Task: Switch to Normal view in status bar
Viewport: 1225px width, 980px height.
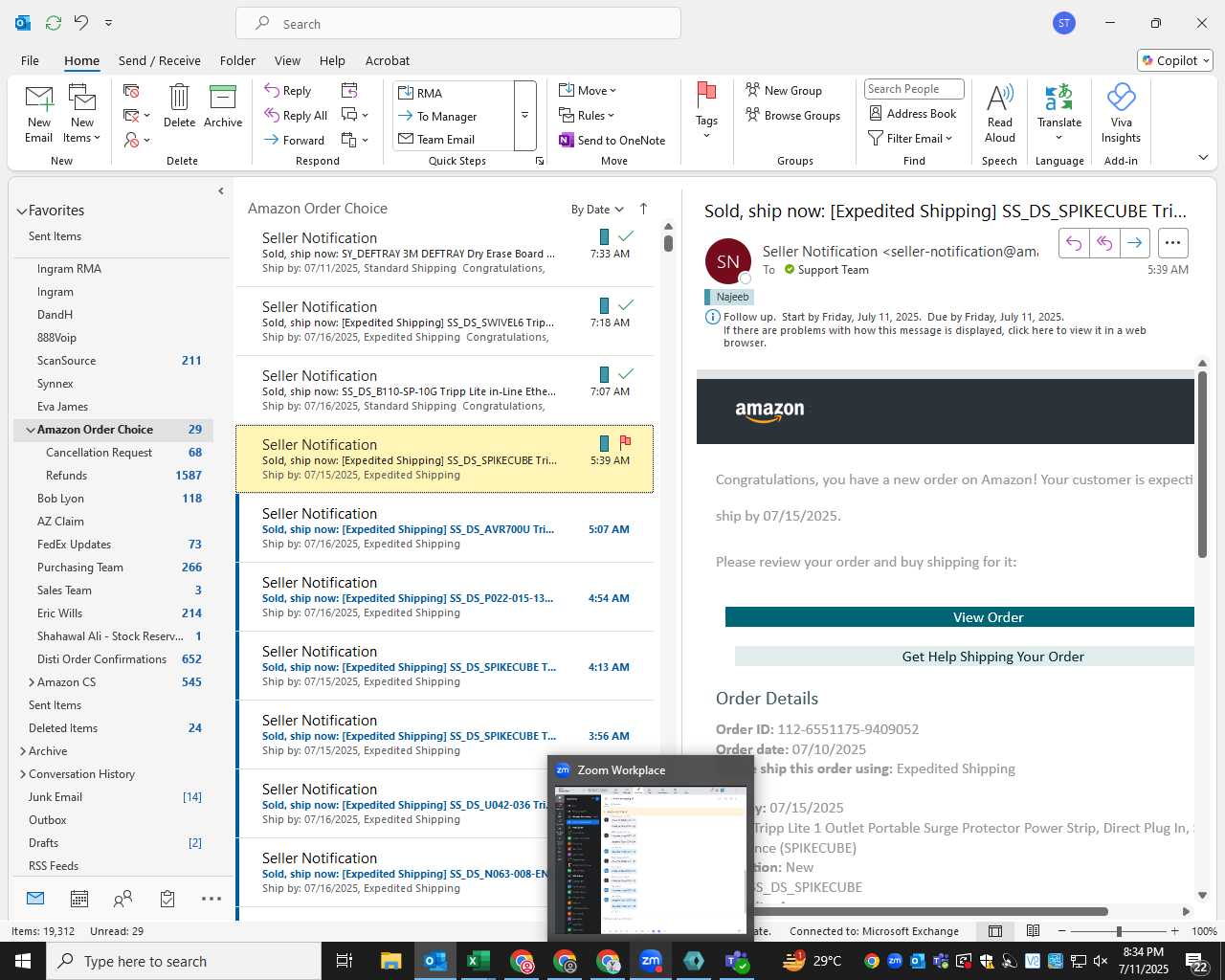Action: point(995,931)
